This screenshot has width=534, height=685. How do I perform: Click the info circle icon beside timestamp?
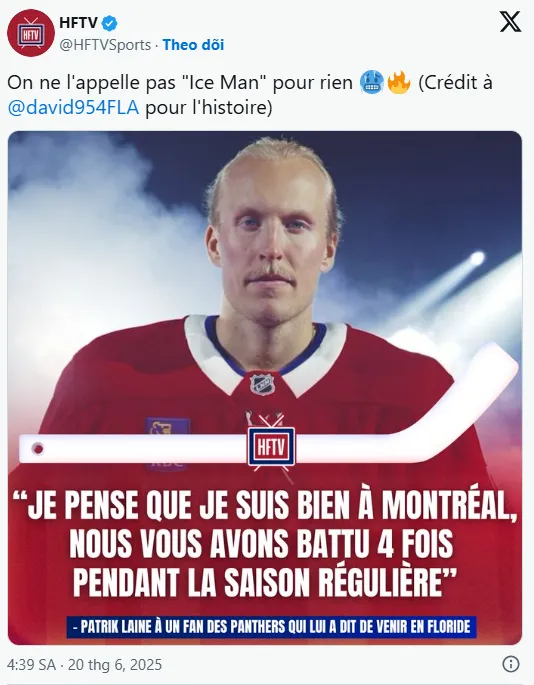510,664
